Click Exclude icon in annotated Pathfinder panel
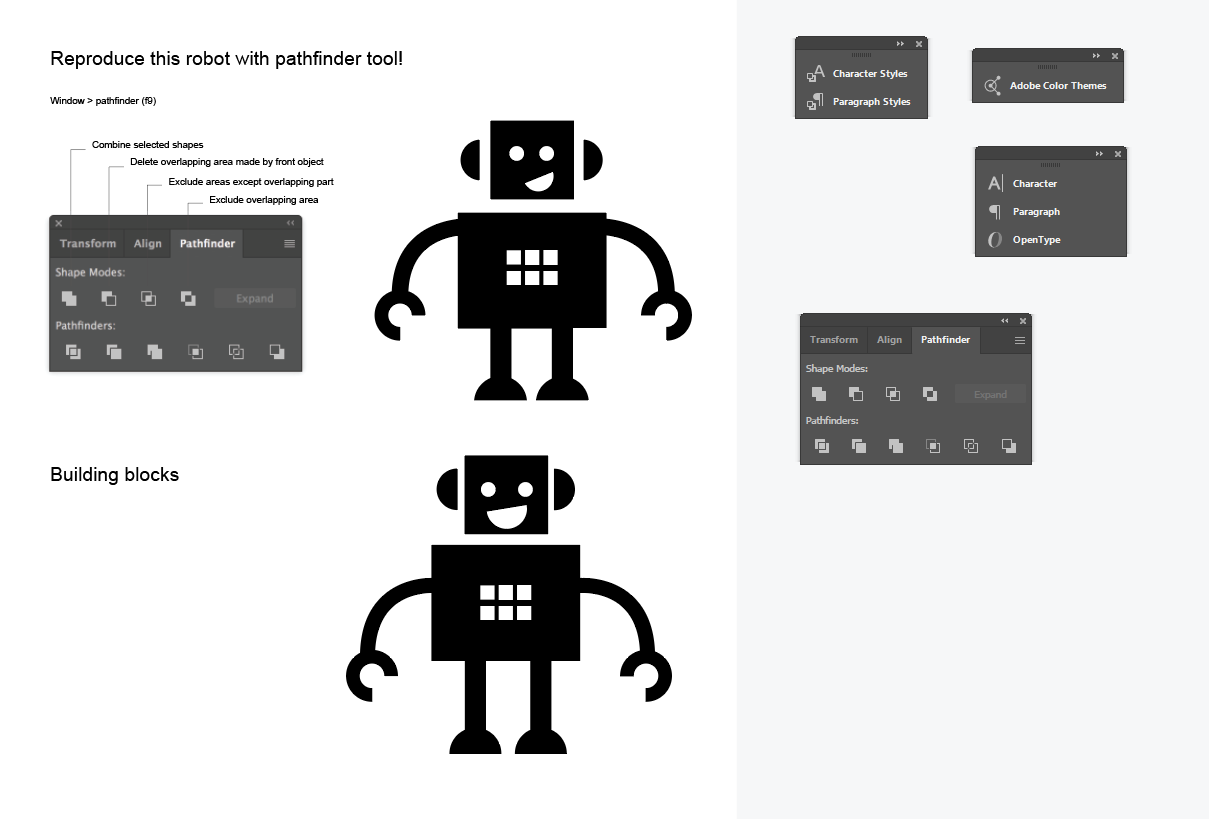This screenshot has width=1209, height=819. (x=188, y=298)
